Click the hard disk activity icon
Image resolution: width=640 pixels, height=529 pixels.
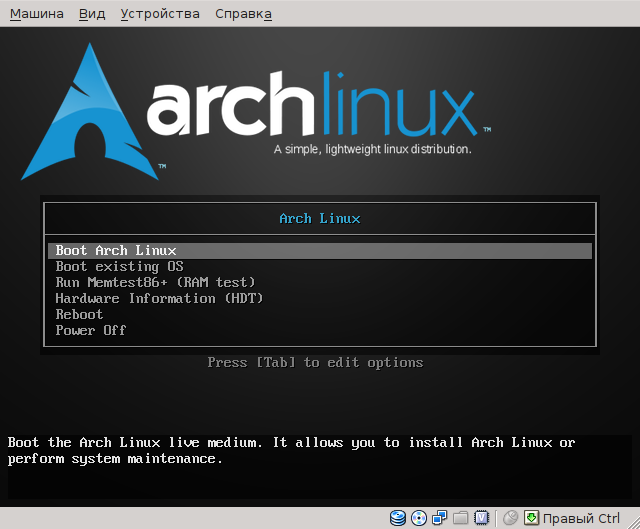coord(398,518)
